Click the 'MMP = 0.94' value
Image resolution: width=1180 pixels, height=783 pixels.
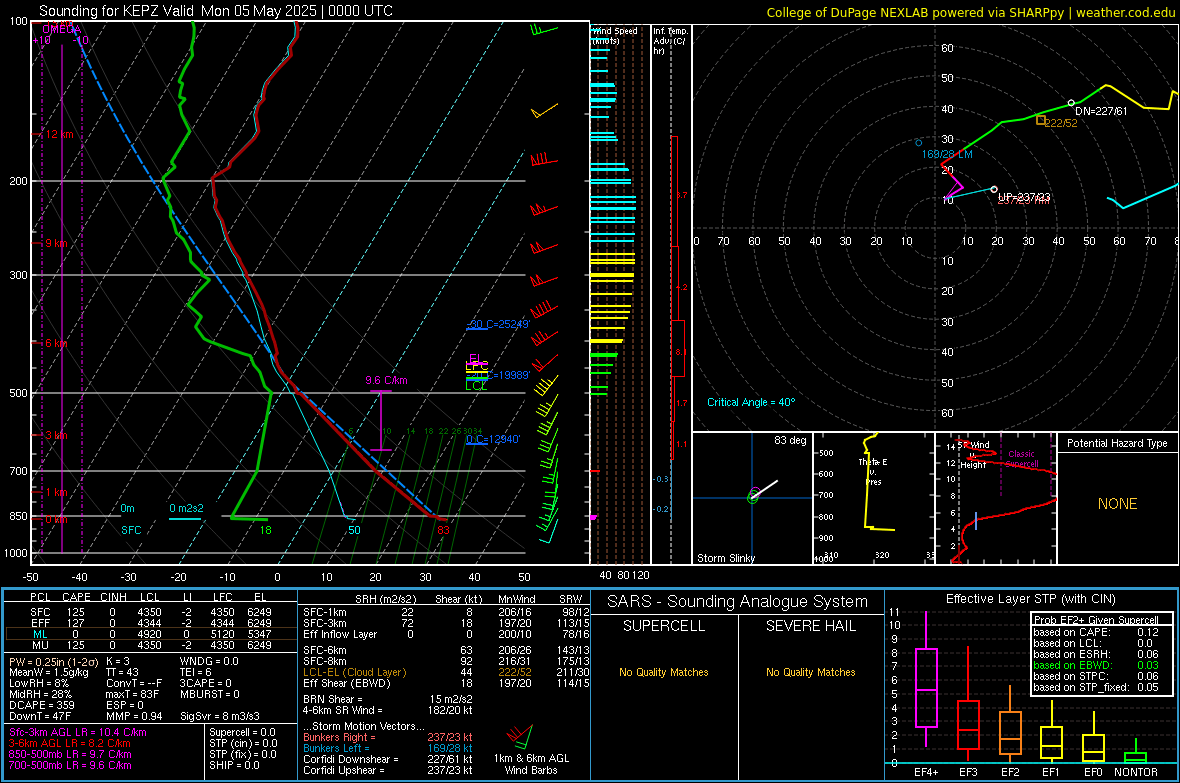pos(134,716)
